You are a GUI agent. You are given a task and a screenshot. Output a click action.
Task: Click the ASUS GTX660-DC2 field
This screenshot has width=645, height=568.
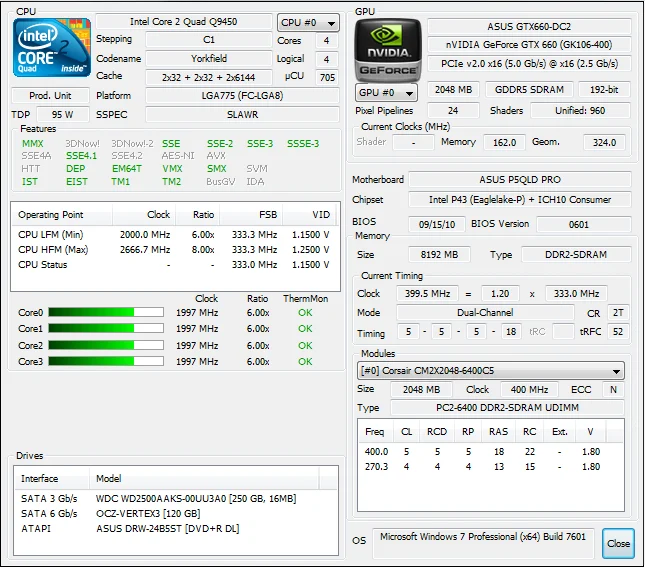coord(529,27)
